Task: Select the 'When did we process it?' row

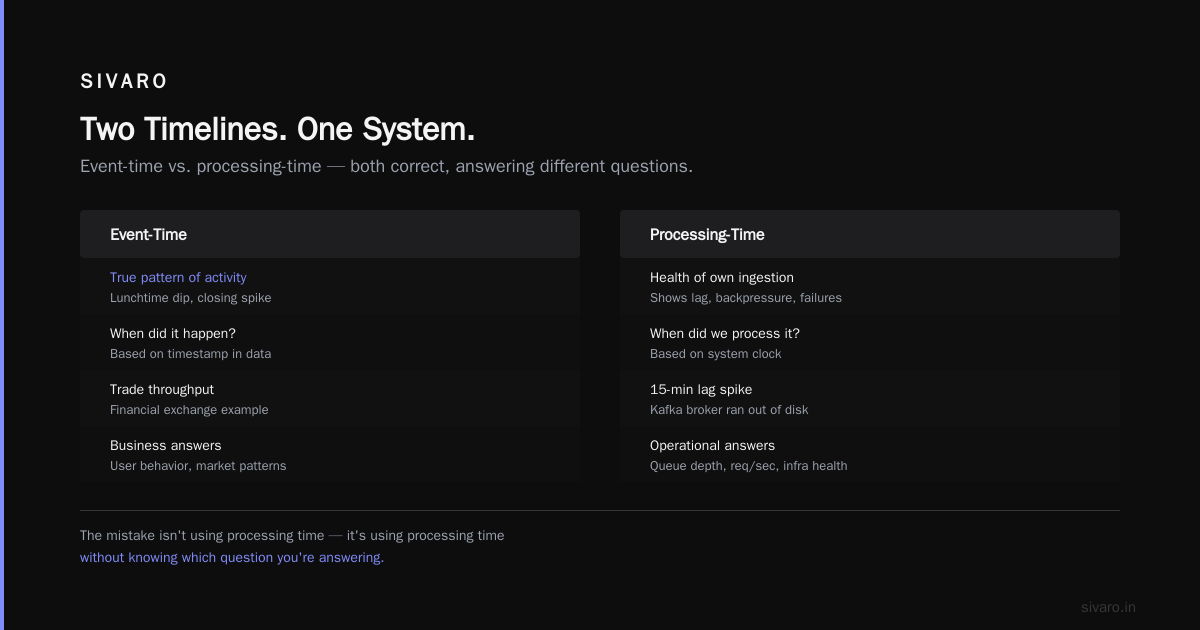Action: (x=870, y=343)
